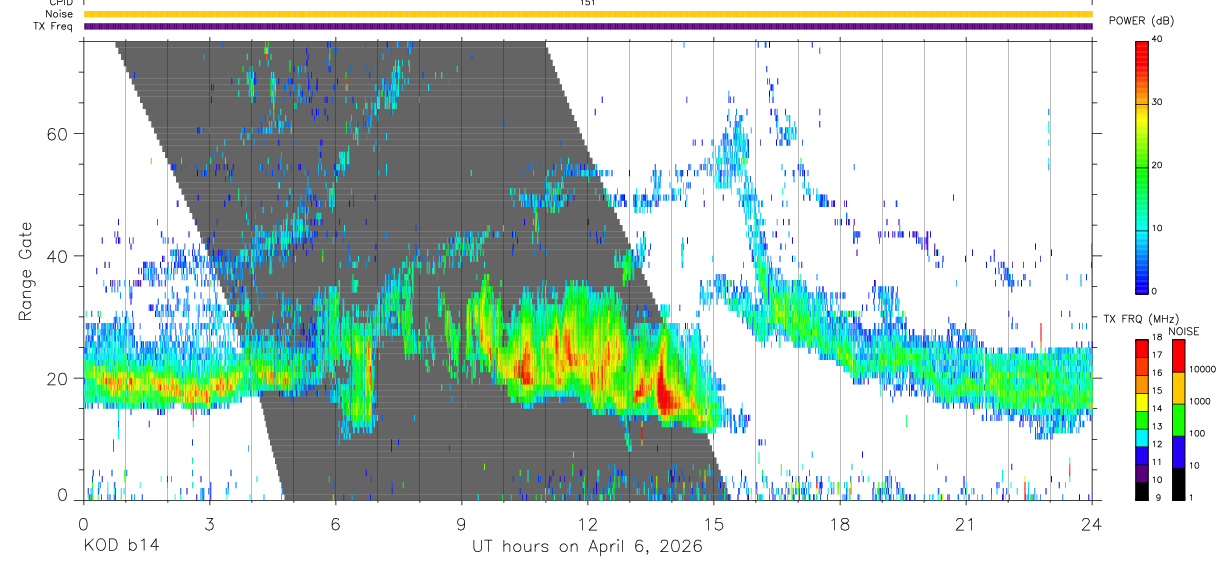Click the 18 tick on UT hours axis
Viewport: 1228px width, 567px height.
click(x=840, y=525)
